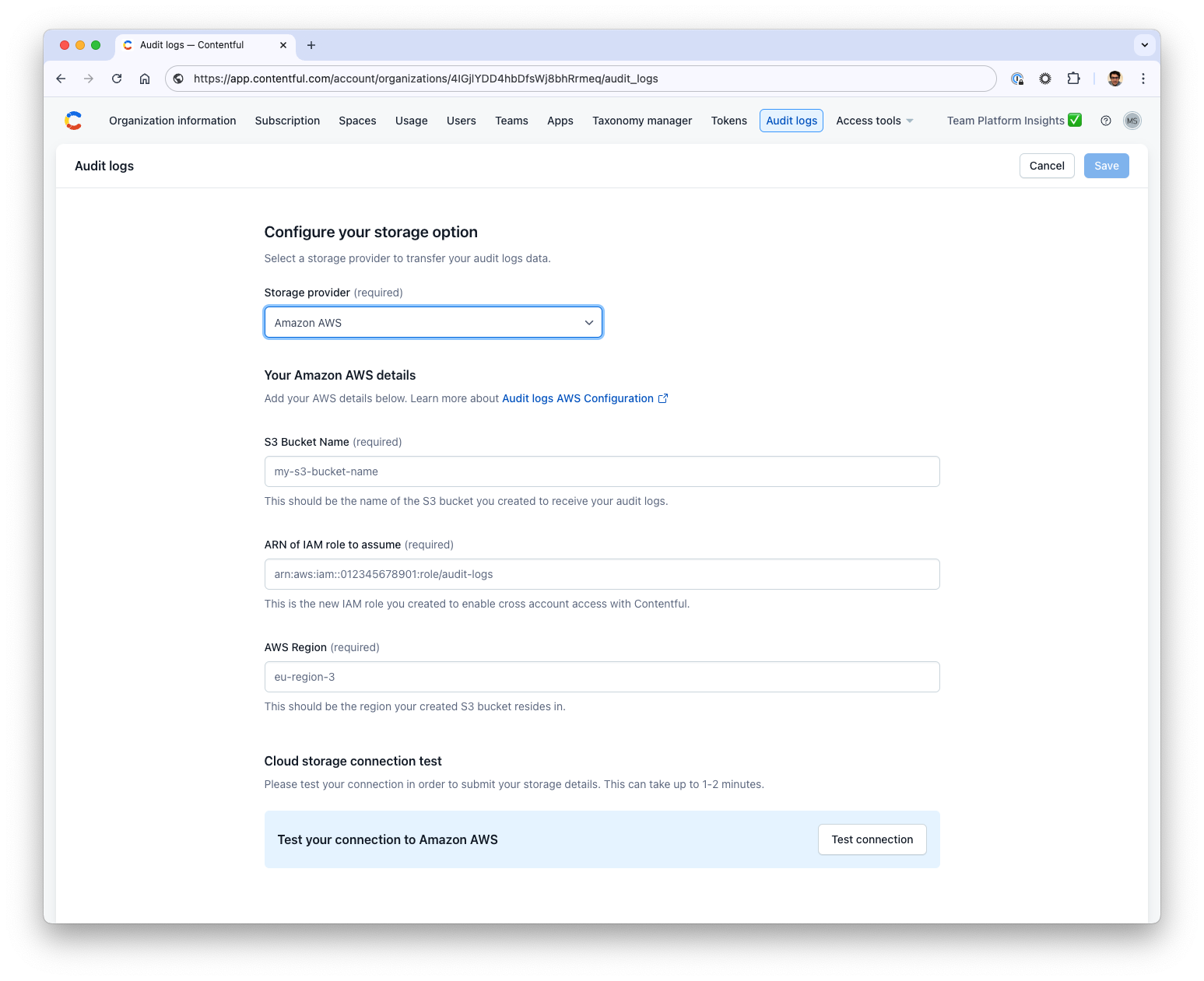Click the Contentful logo in the navbar
1204x981 pixels.
pyautogui.click(x=73, y=121)
